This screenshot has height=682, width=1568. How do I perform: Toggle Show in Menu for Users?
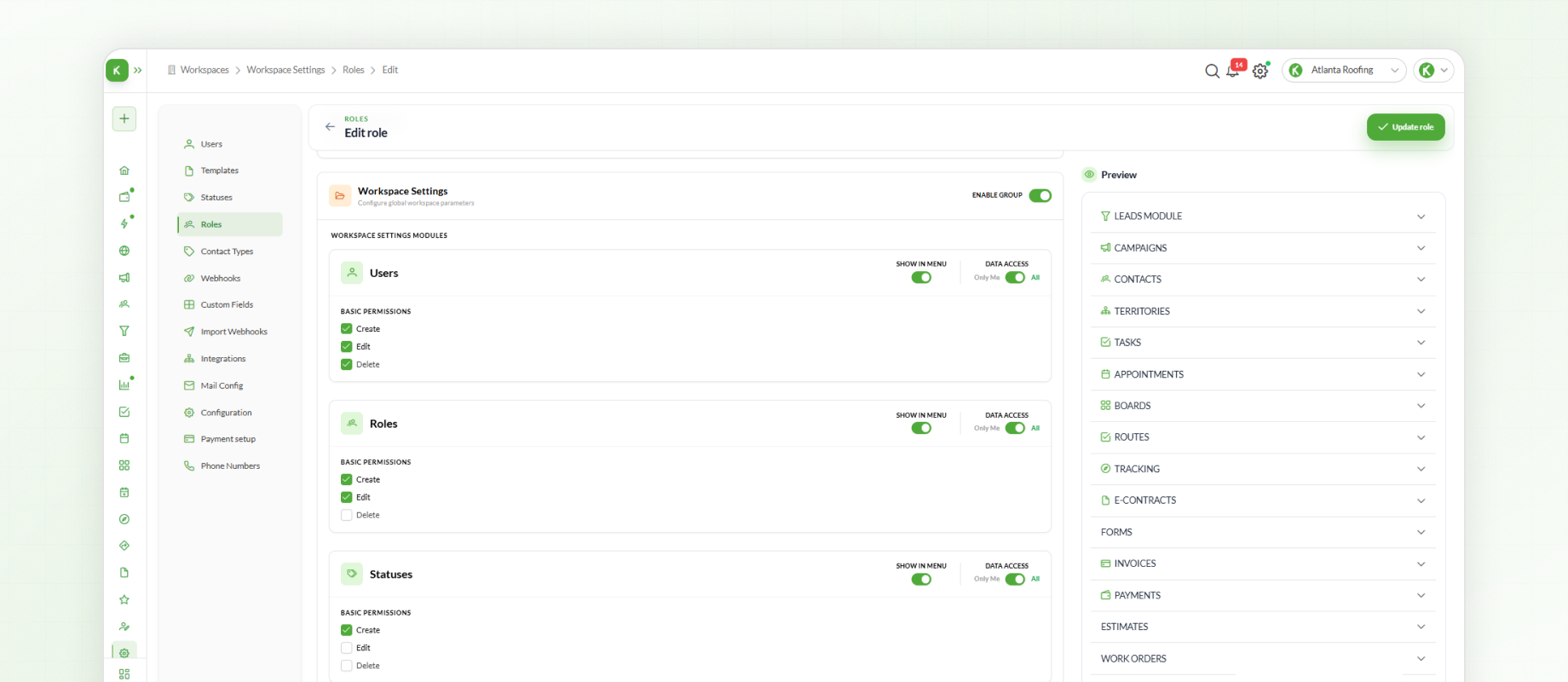tap(921, 277)
